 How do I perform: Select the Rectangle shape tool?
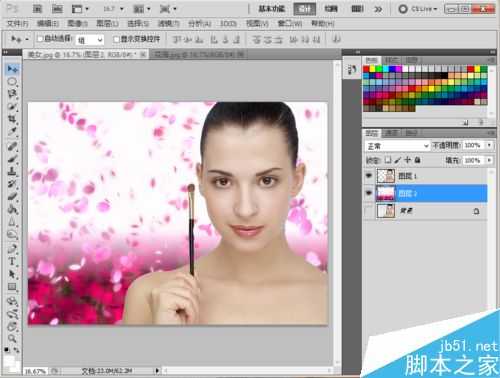12,287
